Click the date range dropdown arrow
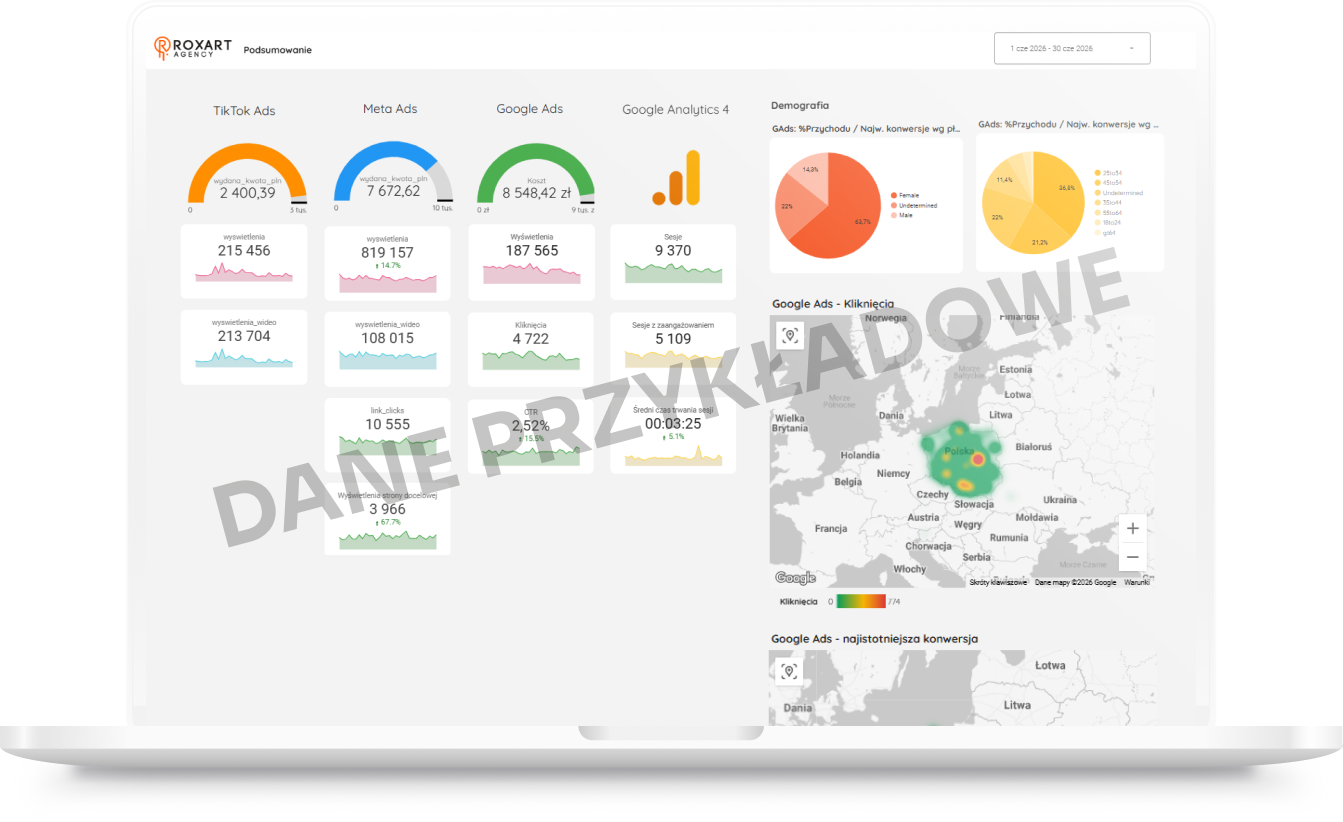 pyautogui.click(x=1131, y=48)
